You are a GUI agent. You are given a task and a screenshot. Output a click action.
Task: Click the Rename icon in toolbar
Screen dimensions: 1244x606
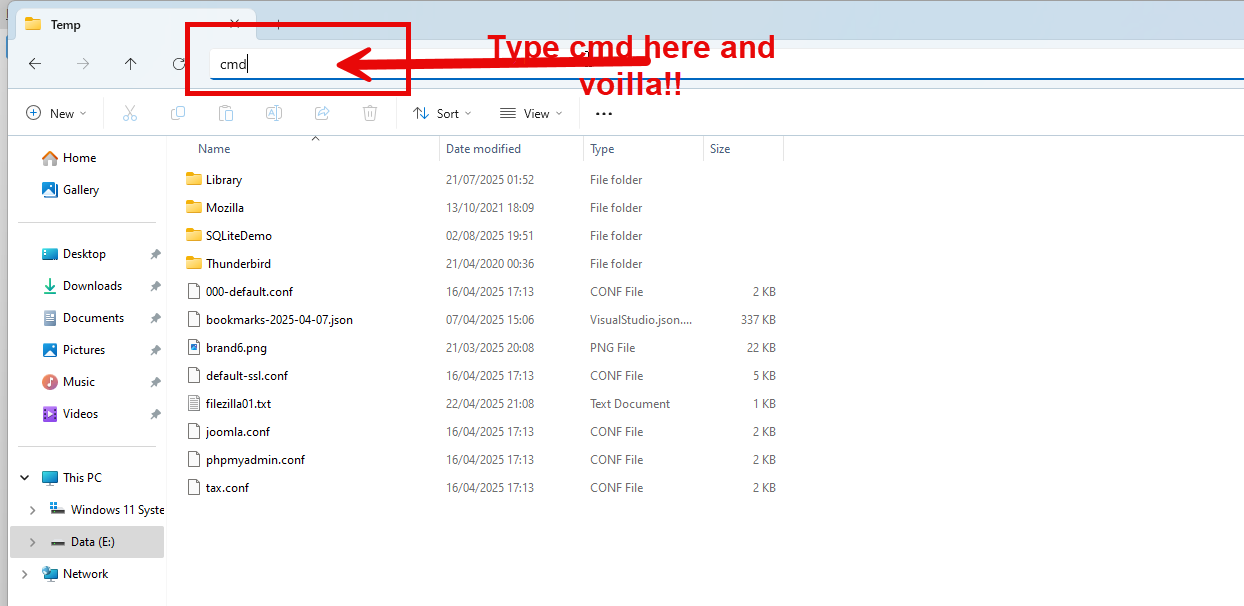tap(273, 114)
